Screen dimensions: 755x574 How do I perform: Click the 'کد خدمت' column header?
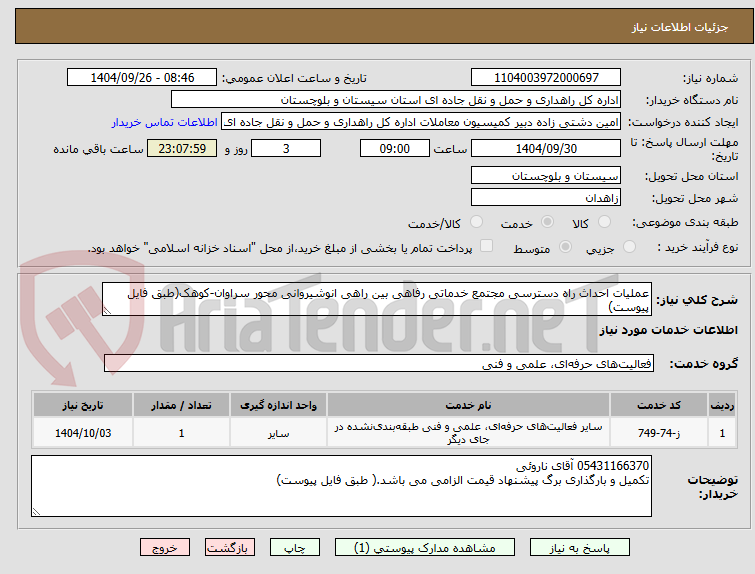click(658, 405)
